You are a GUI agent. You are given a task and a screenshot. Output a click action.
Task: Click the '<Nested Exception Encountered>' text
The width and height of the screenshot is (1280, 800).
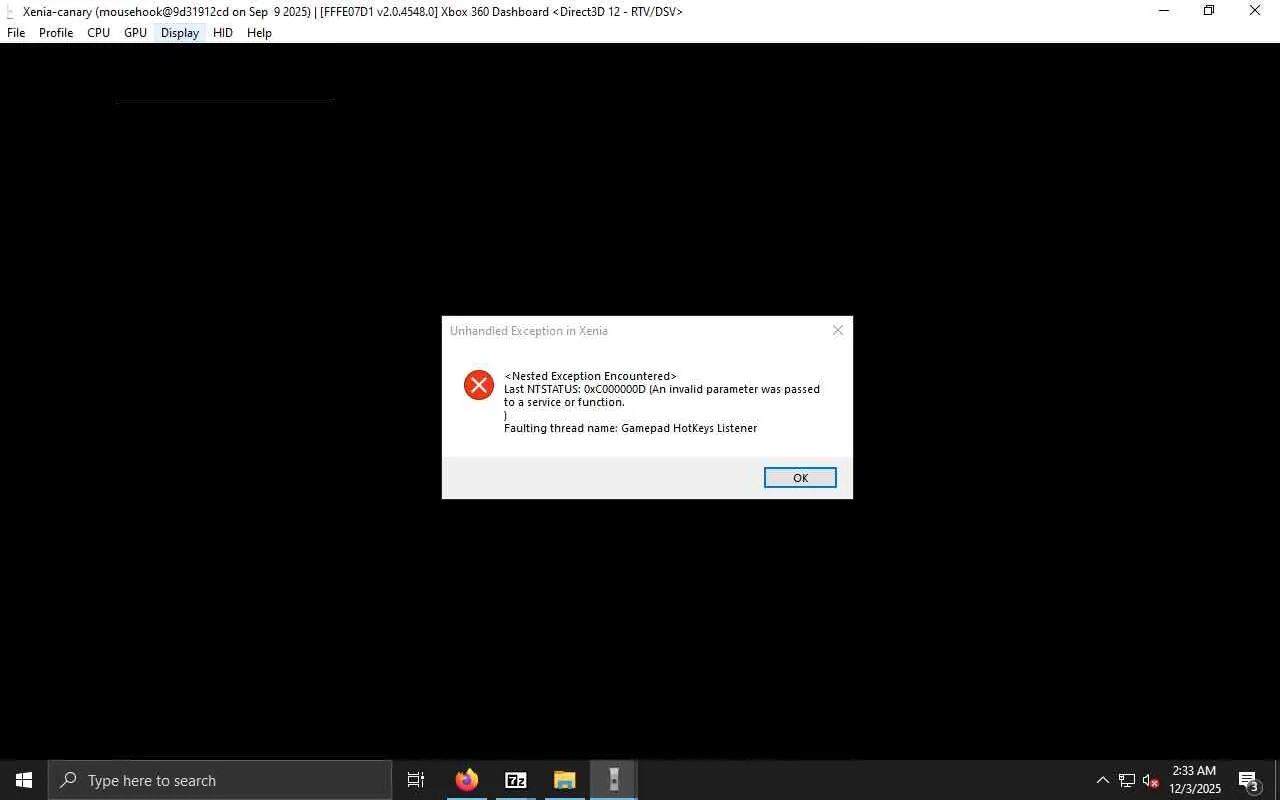pyautogui.click(x=590, y=376)
